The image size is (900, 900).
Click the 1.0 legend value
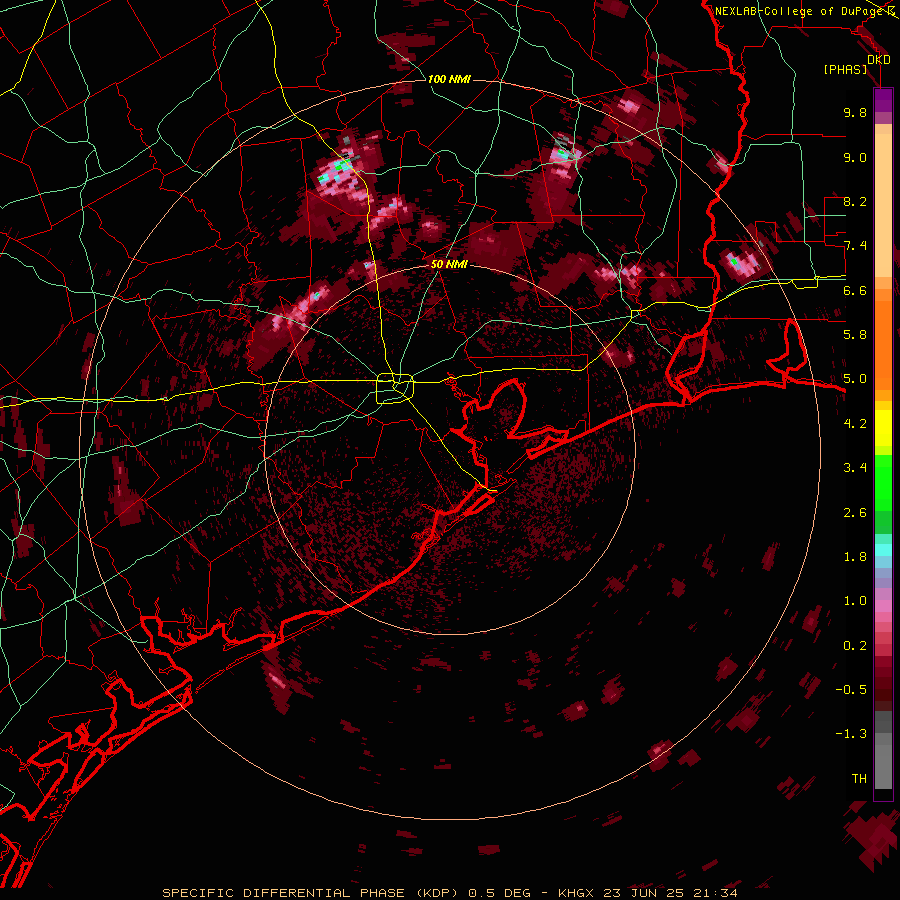click(x=855, y=601)
